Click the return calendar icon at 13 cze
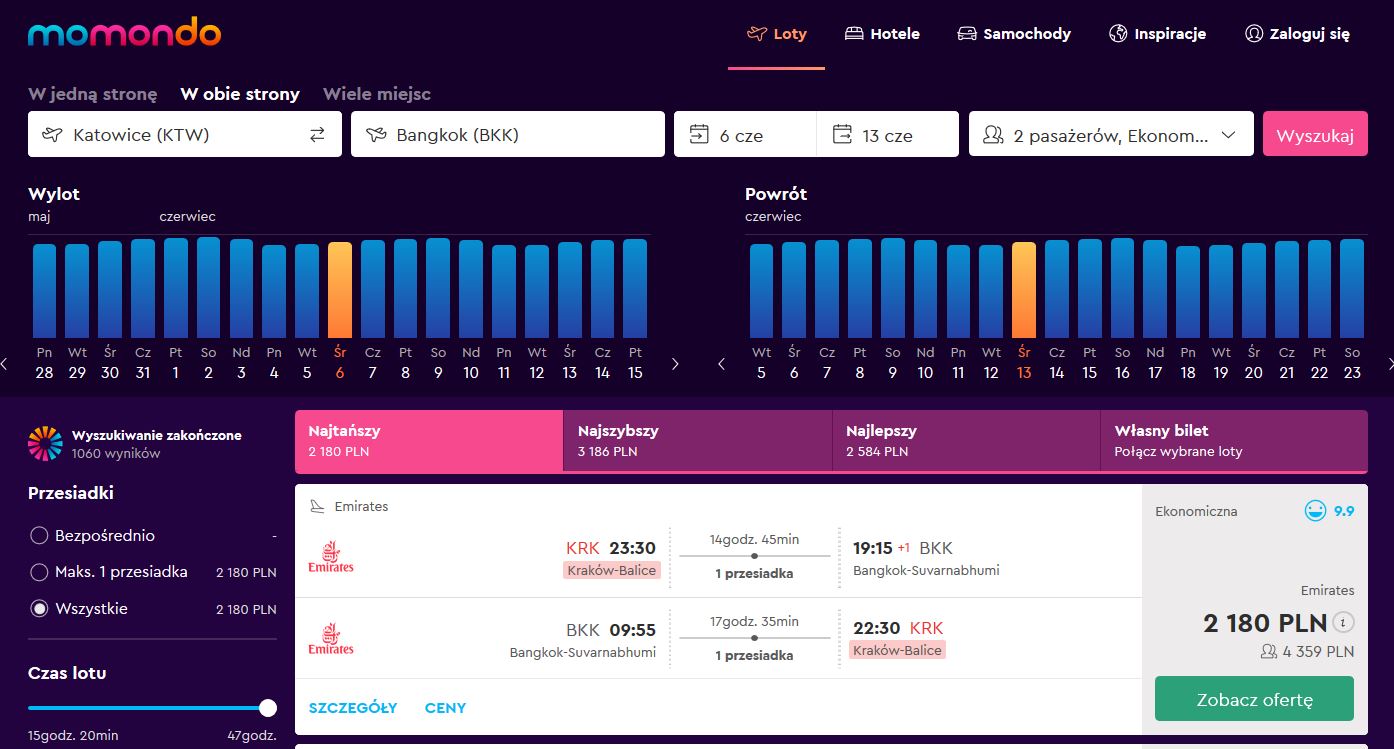Screen dimensions: 1394x749 (842, 134)
